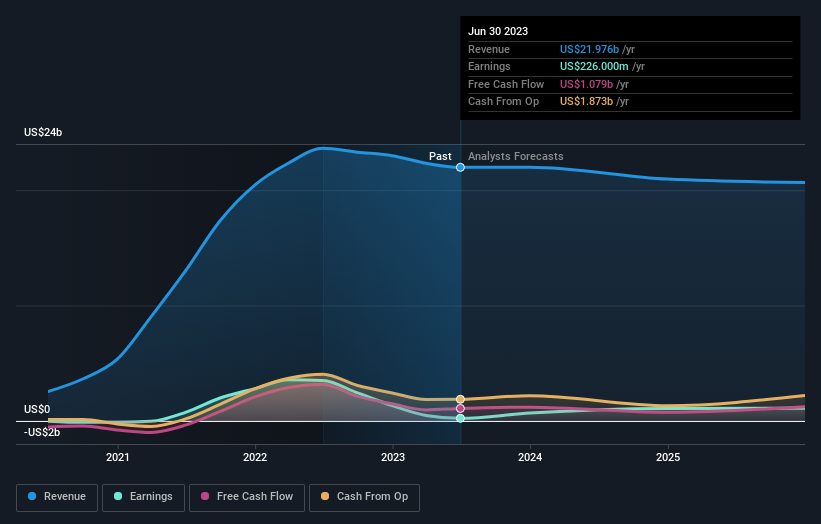821x524 pixels.
Task: Click the 2021 x-axis label
Action: coord(118,458)
